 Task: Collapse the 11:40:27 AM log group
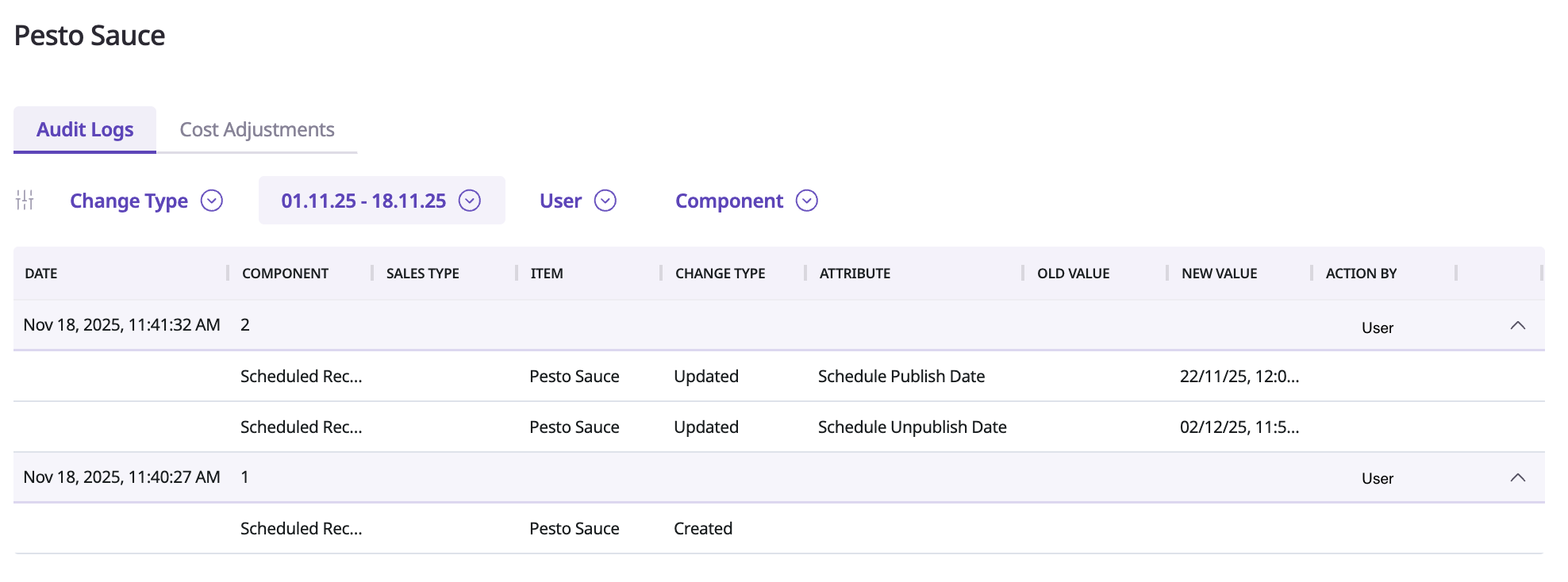click(x=1517, y=477)
